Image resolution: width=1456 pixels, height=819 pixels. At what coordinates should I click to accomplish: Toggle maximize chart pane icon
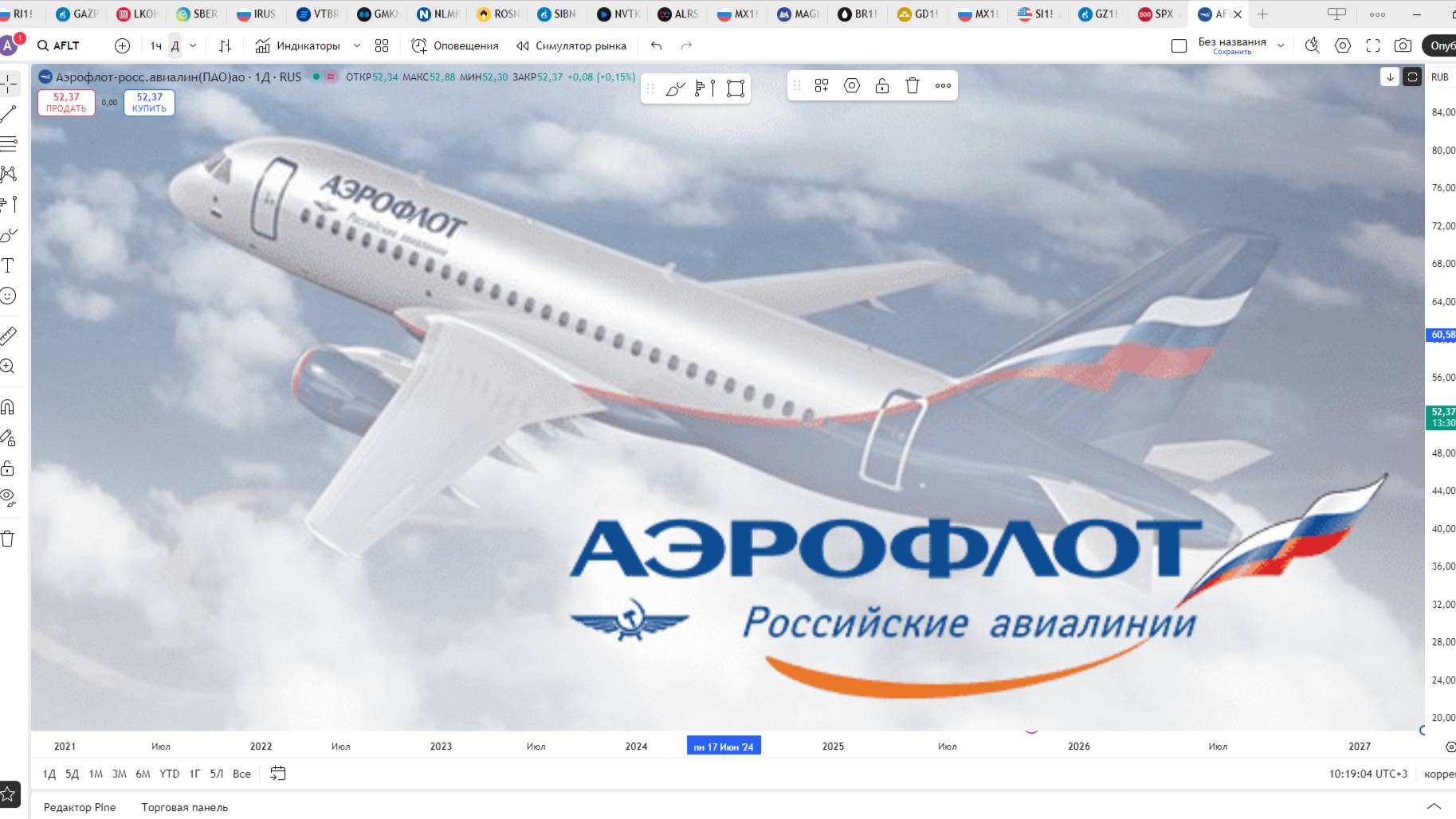(1412, 76)
